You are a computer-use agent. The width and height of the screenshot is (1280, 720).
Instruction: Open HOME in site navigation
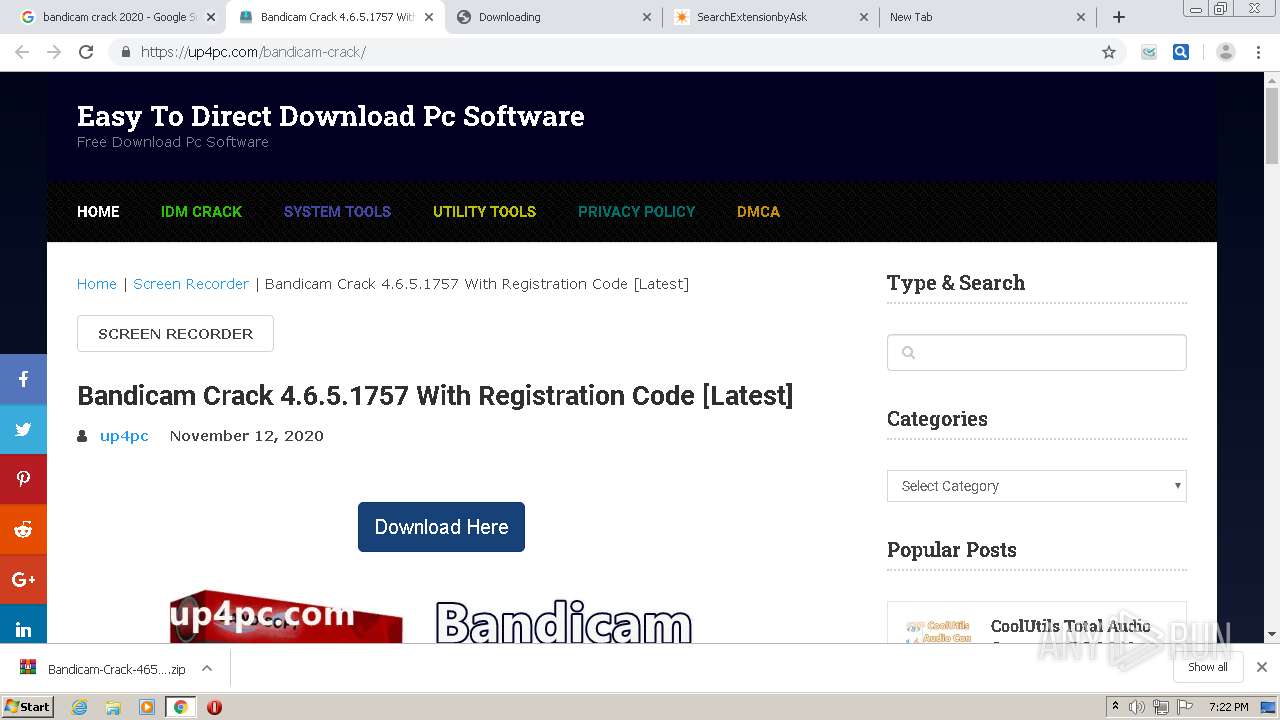(98, 212)
